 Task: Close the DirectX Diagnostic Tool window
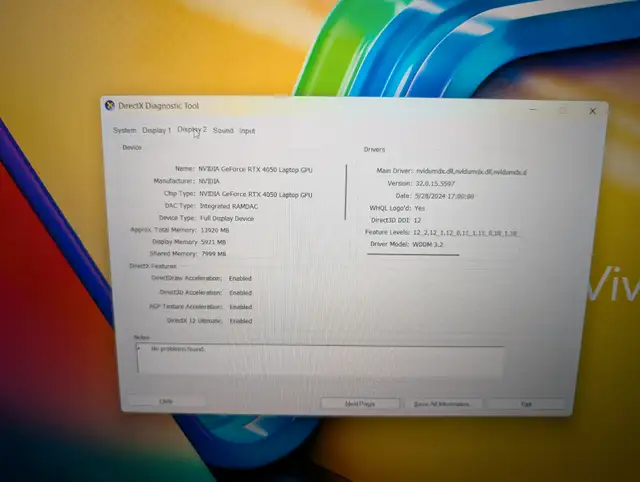593,111
